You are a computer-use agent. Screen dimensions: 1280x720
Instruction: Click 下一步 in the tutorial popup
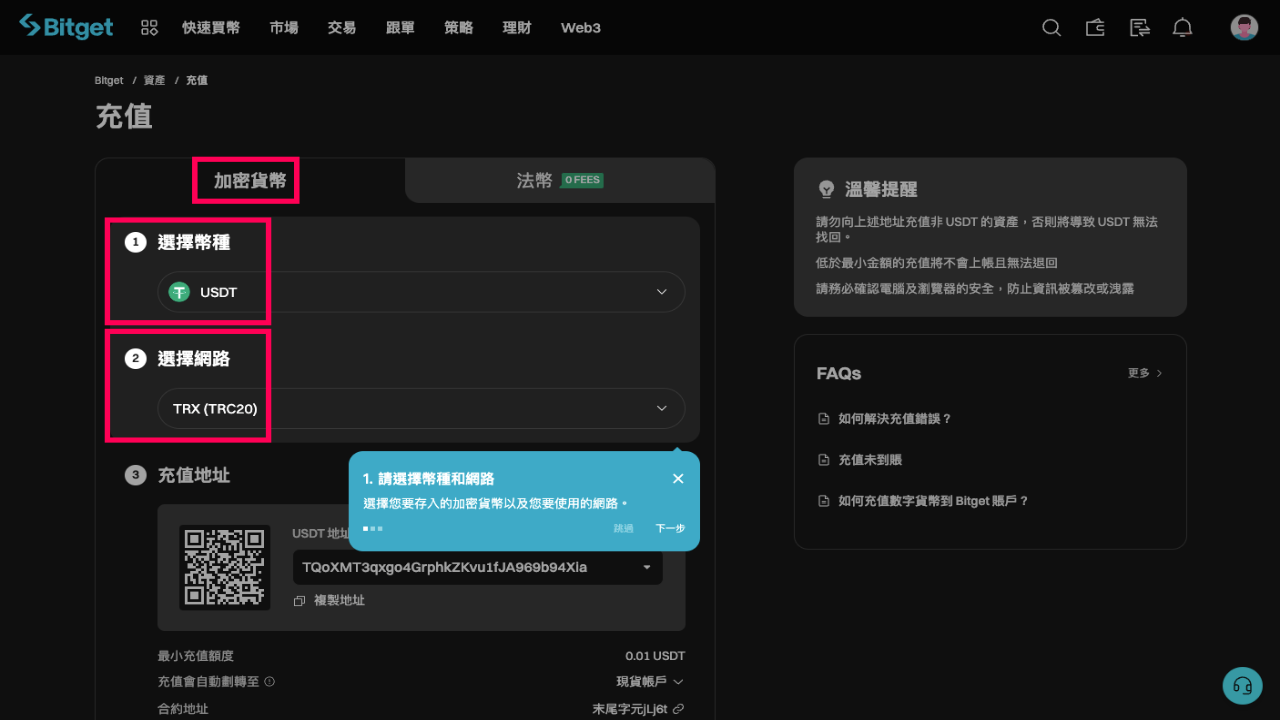tap(670, 528)
